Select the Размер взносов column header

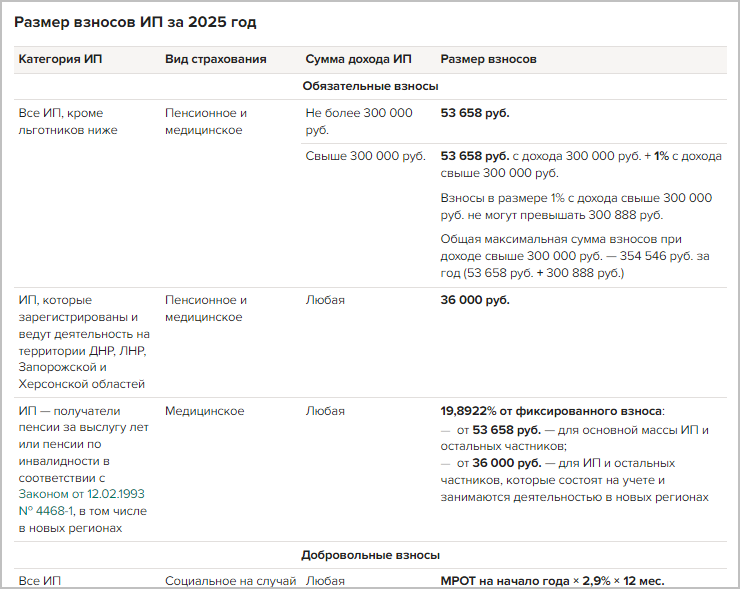click(x=488, y=60)
